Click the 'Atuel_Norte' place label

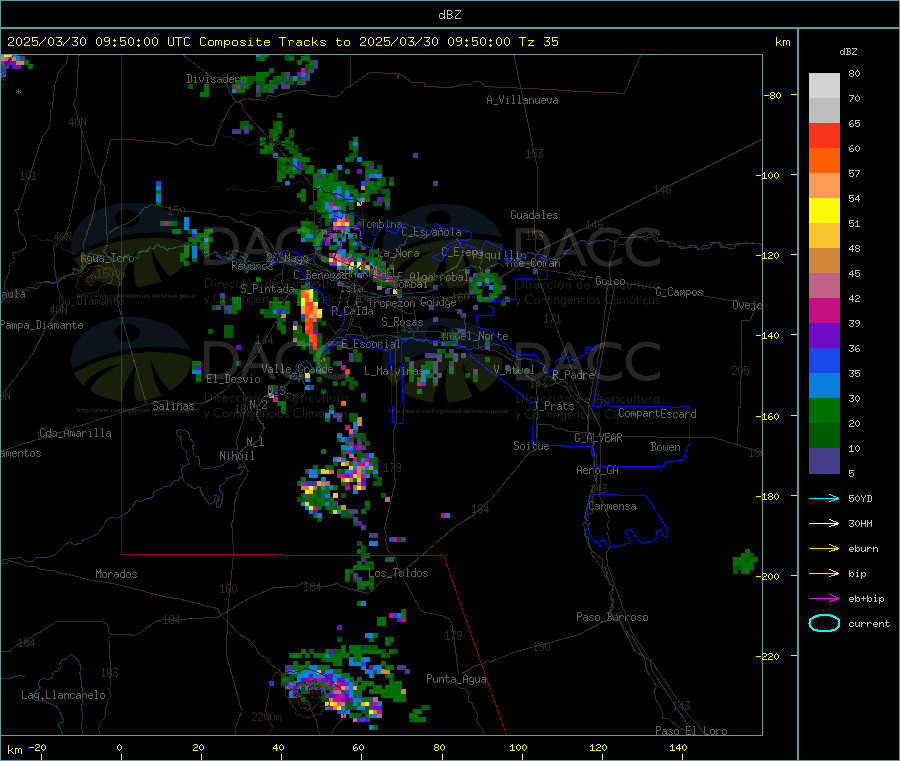[x=475, y=336]
